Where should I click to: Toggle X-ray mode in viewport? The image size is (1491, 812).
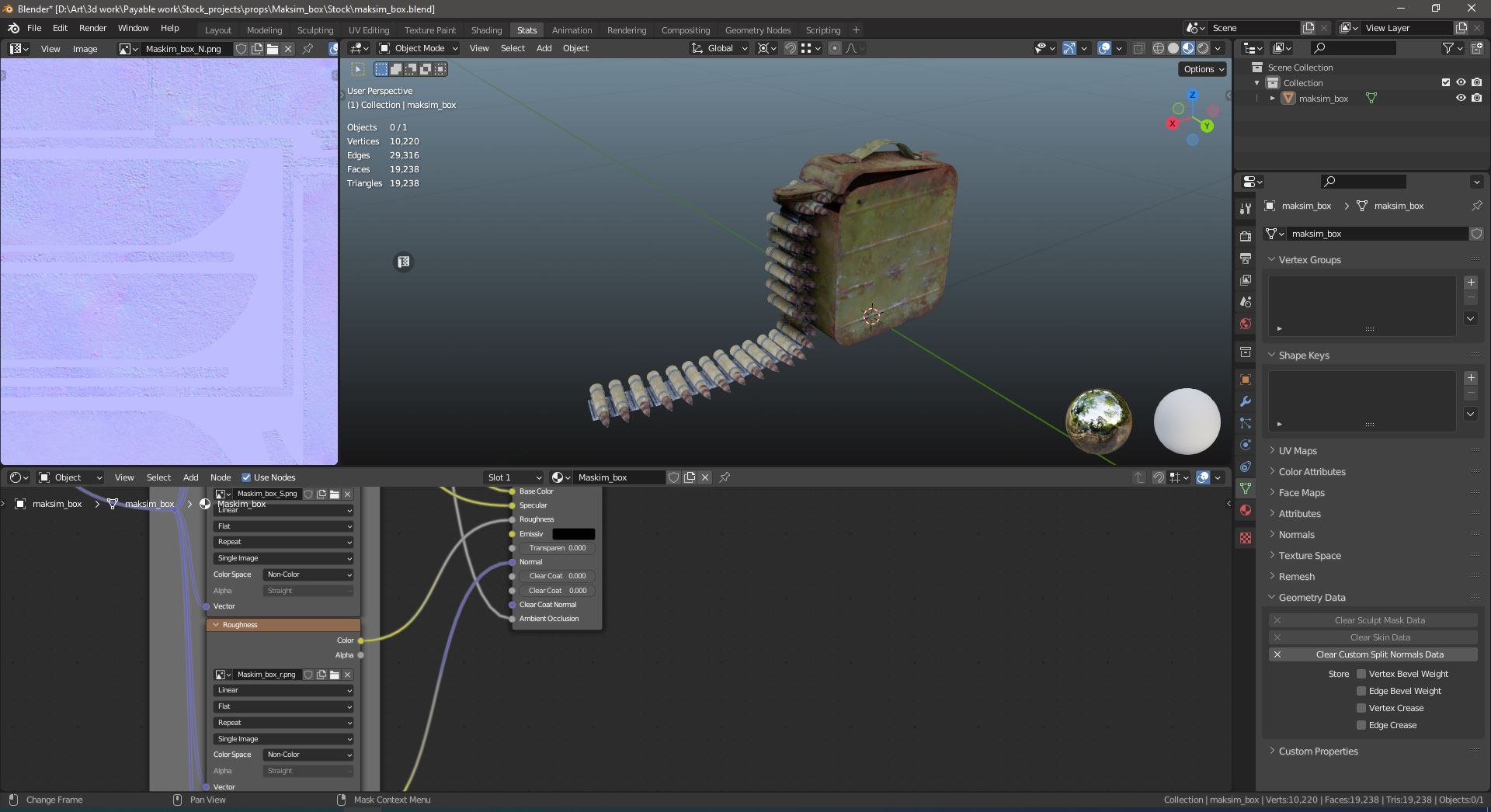(1139, 48)
